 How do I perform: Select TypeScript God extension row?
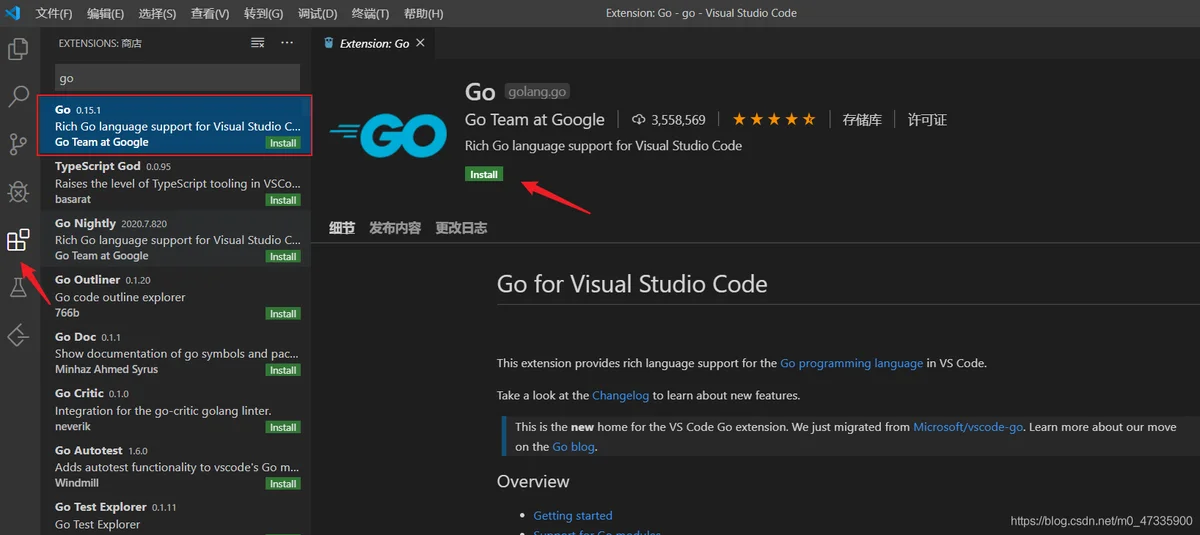click(x=175, y=183)
